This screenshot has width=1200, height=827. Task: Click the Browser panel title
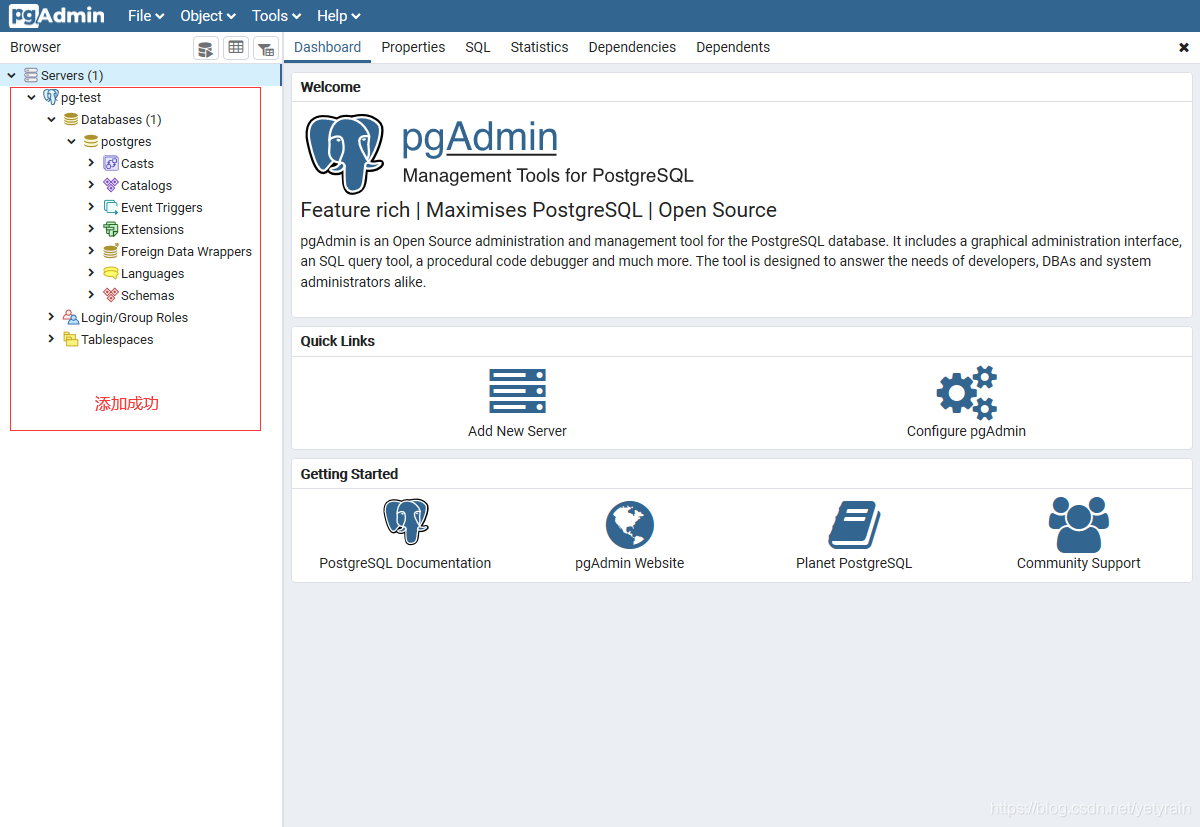click(36, 47)
